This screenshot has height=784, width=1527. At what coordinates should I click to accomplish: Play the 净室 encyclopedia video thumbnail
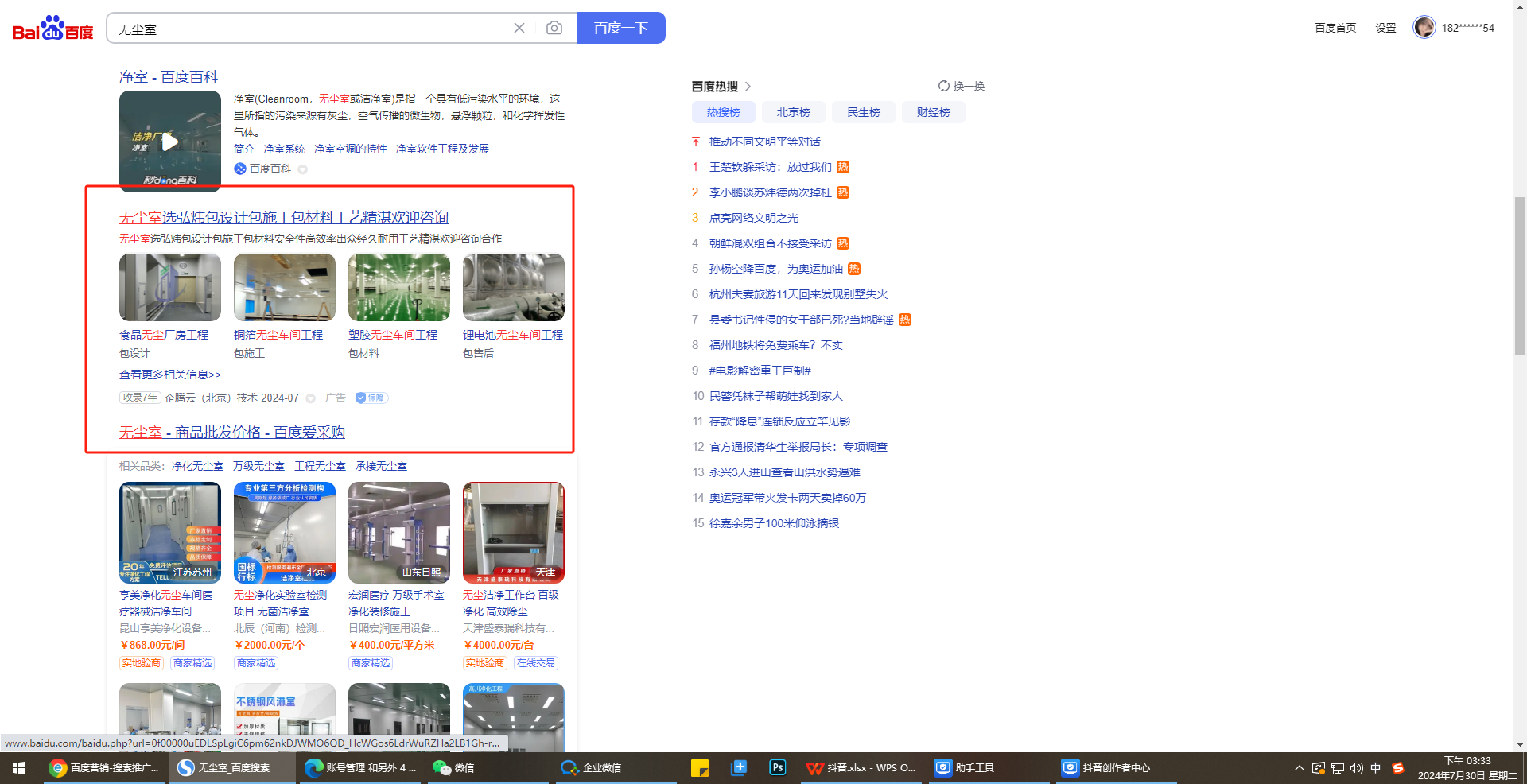pyautogui.click(x=170, y=142)
